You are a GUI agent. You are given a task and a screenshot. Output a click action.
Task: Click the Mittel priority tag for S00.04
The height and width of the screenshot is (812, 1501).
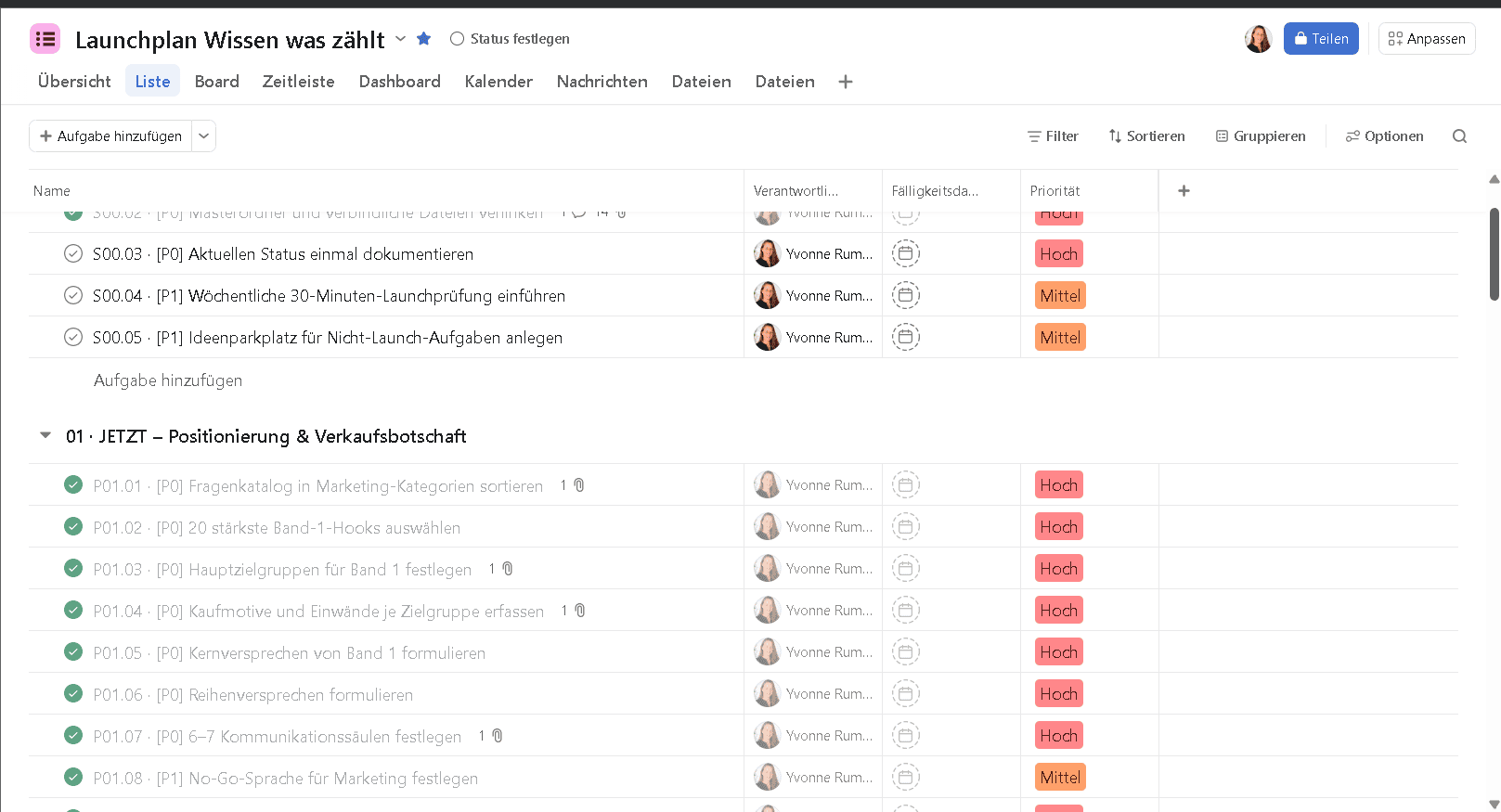coord(1060,296)
